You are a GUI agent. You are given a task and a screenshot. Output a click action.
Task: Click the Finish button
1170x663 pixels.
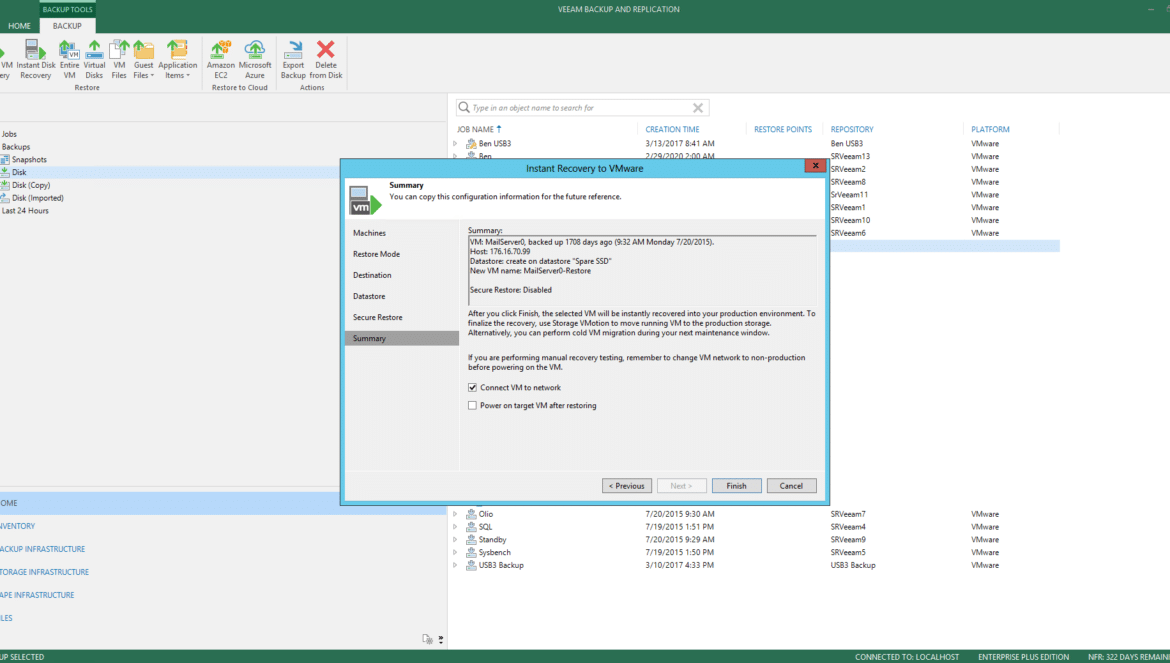pyautogui.click(x=736, y=486)
